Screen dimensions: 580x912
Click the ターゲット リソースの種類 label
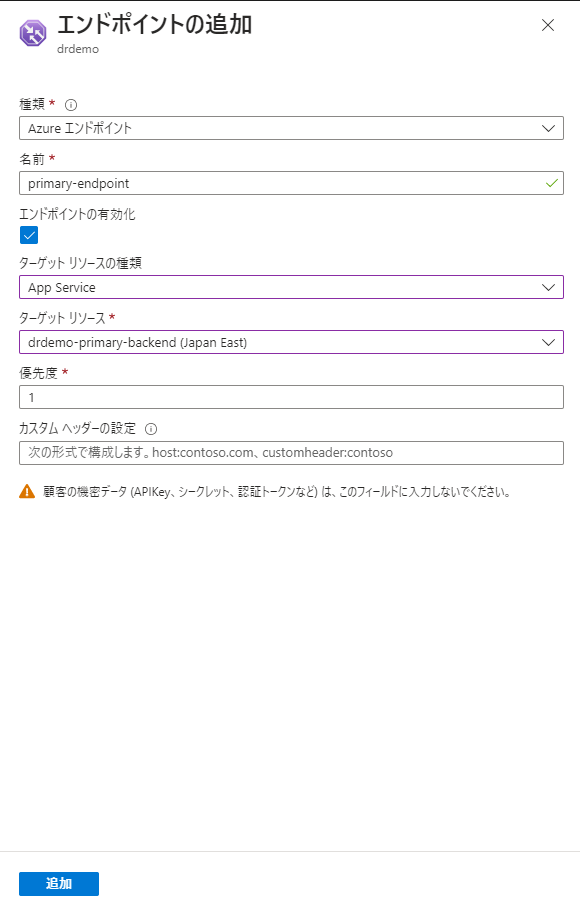[x=80, y=263]
